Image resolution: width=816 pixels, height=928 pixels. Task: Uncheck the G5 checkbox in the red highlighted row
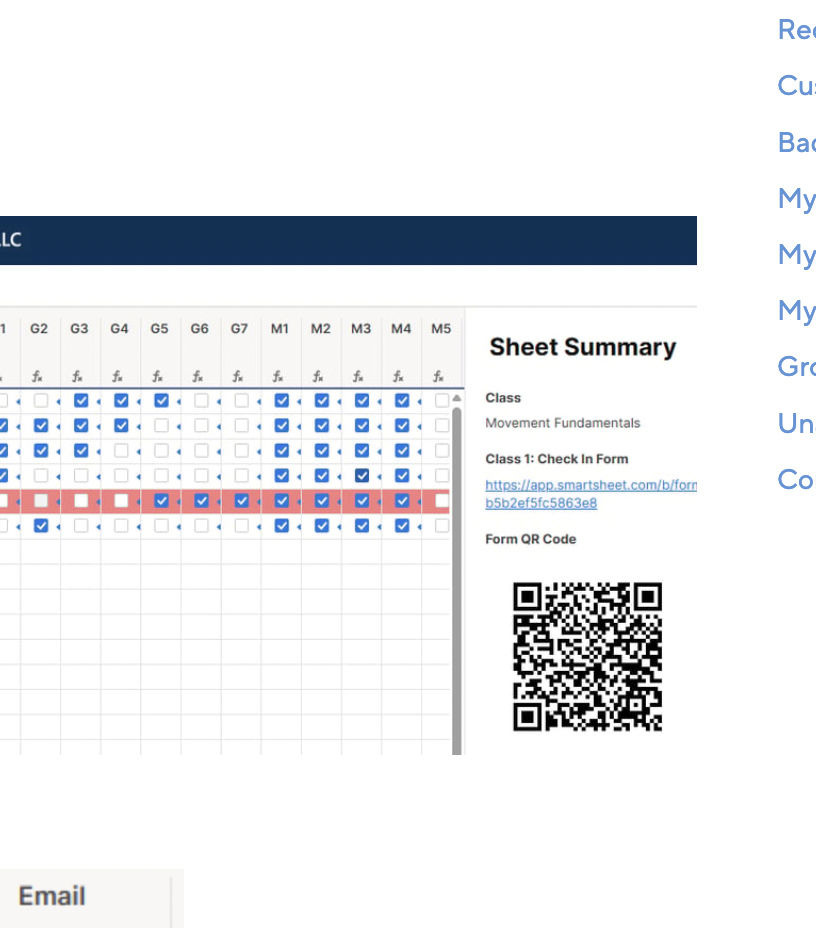161,501
